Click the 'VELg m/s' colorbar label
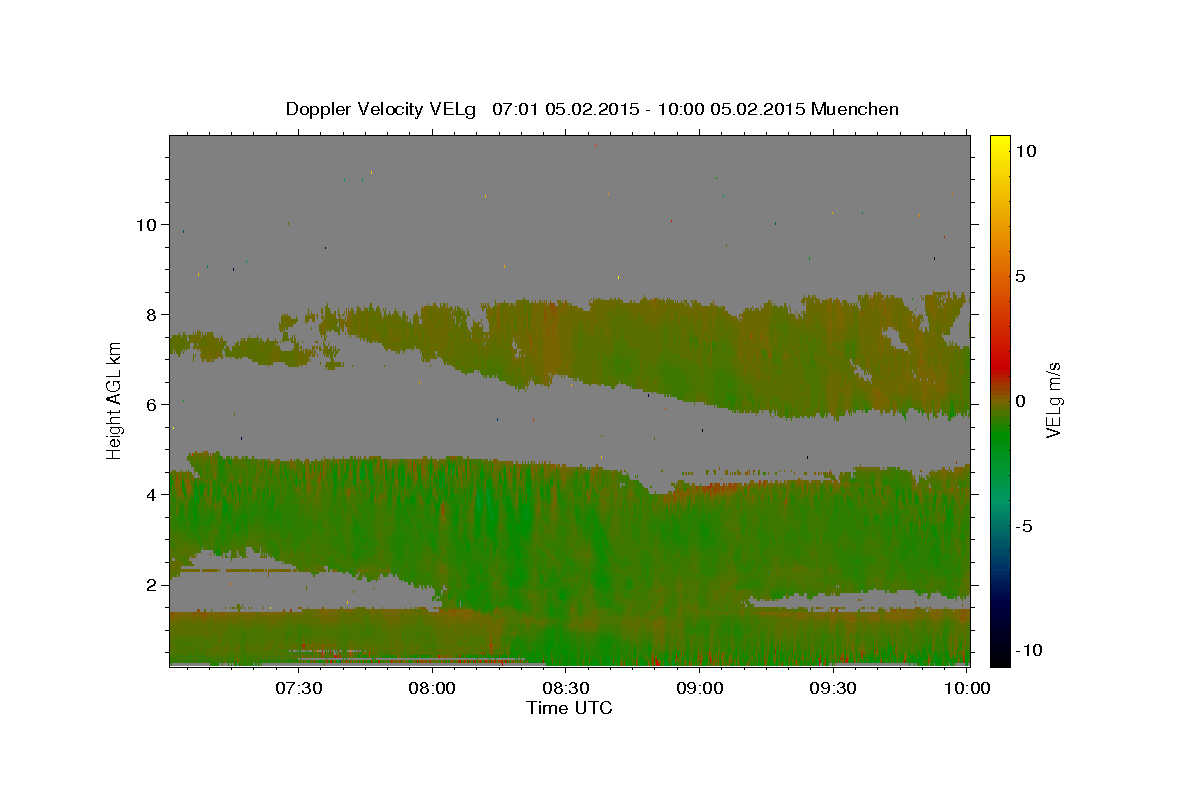1200x800 pixels. [x=1054, y=401]
